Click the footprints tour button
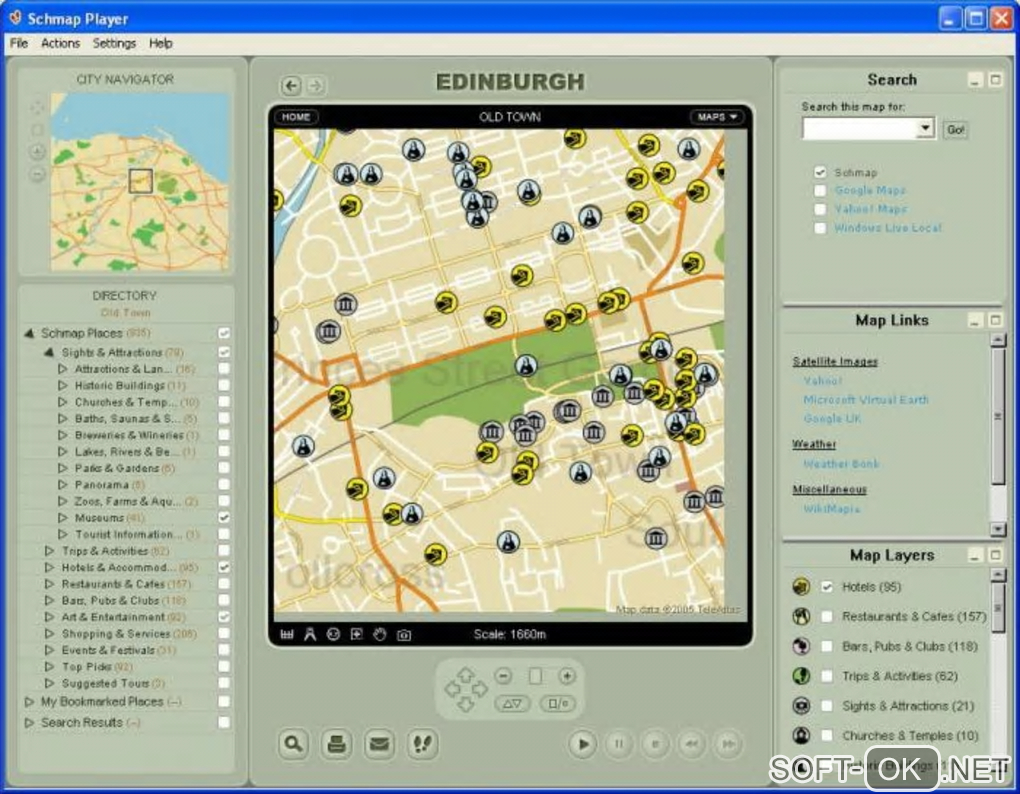This screenshot has width=1020, height=794. [x=422, y=743]
